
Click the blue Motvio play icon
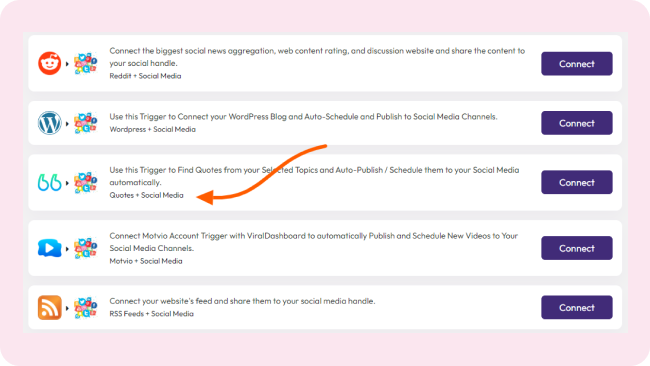(x=50, y=248)
